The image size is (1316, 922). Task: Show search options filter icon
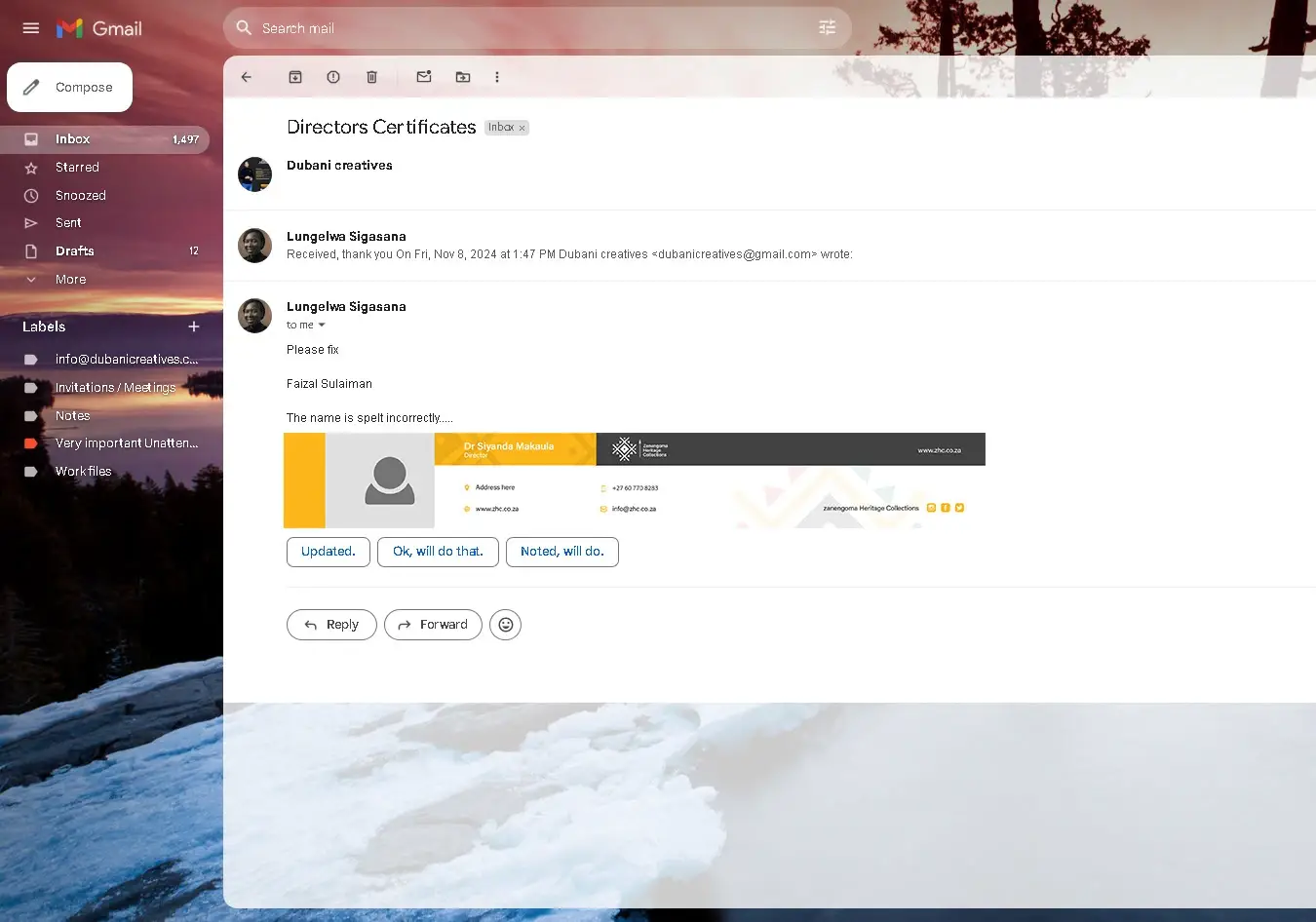(827, 28)
